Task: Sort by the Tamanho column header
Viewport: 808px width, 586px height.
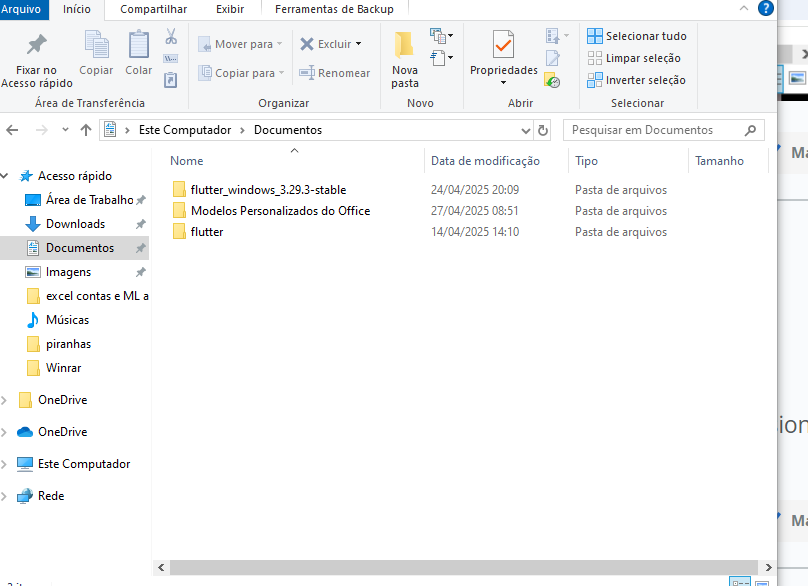Action: click(x=719, y=161)
